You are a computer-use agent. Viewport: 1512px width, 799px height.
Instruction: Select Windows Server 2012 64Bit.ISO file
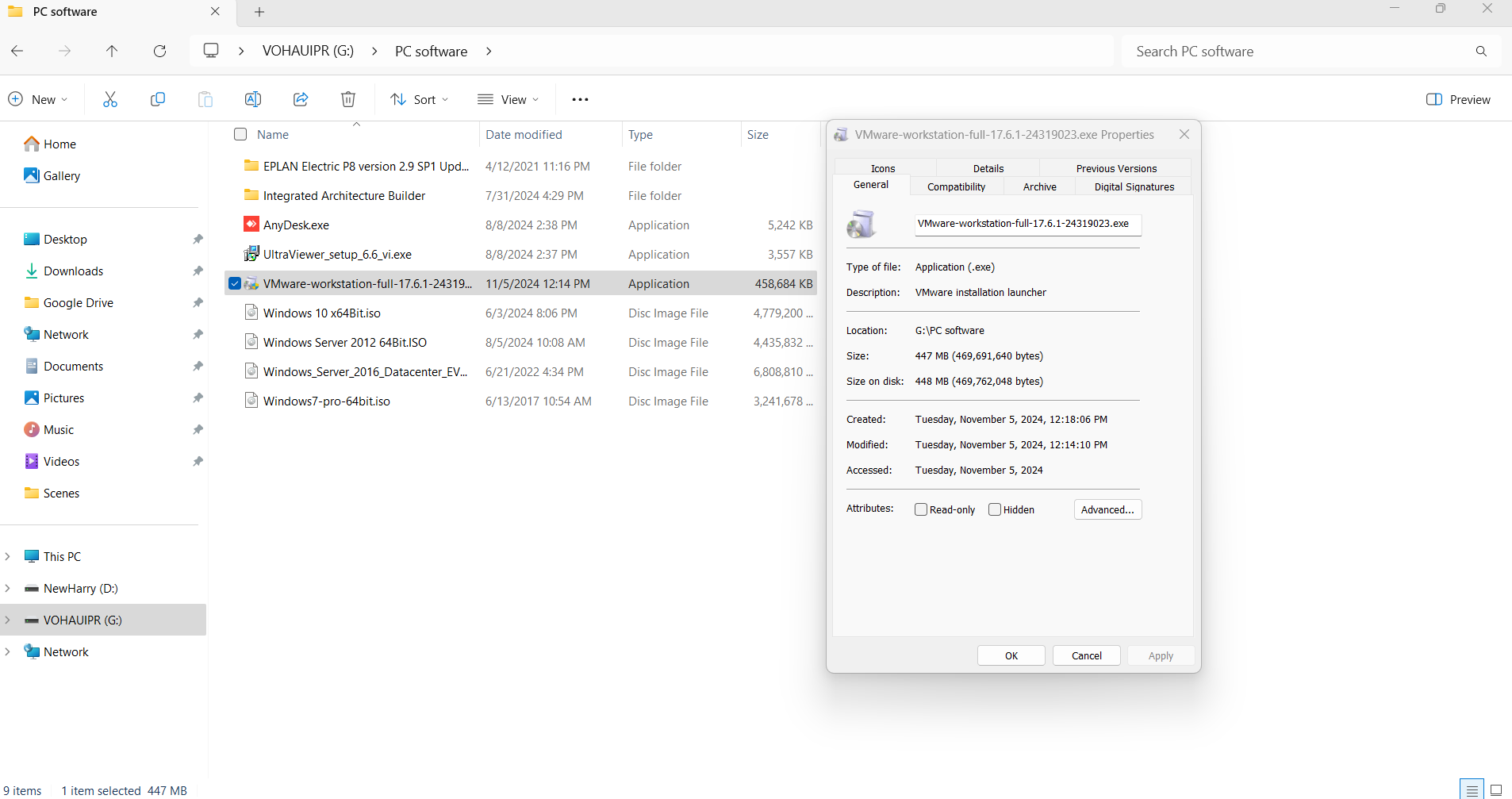click(521, 342)
